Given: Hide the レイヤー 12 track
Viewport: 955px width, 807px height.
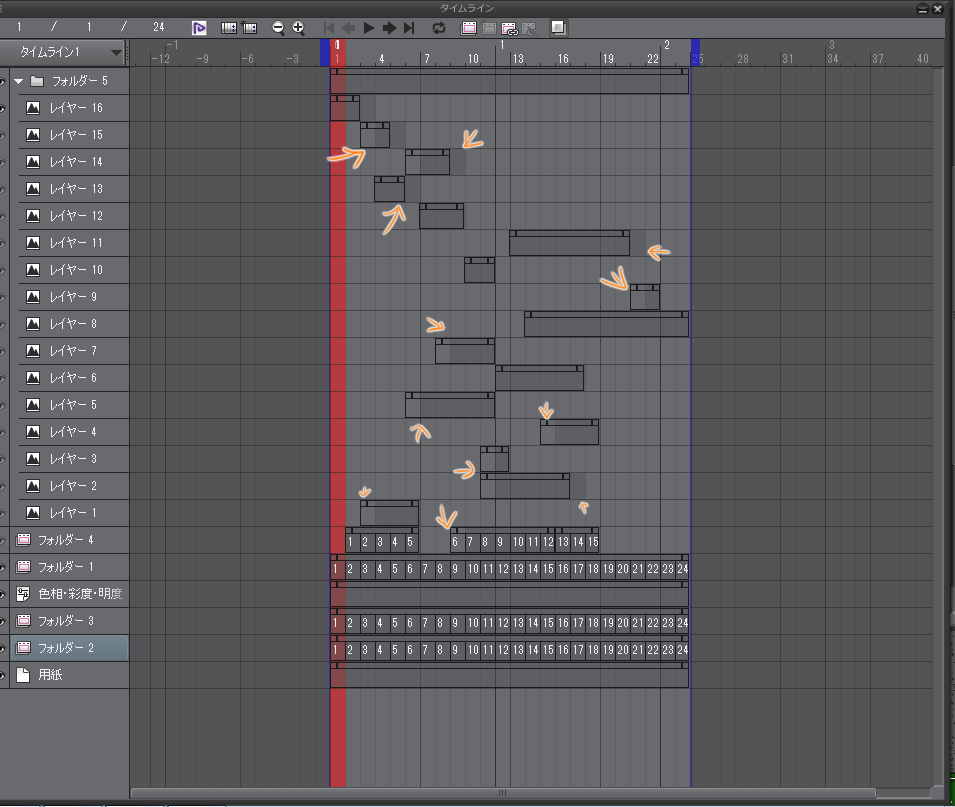Looking at the screenshot, I should tap(3, 216).
